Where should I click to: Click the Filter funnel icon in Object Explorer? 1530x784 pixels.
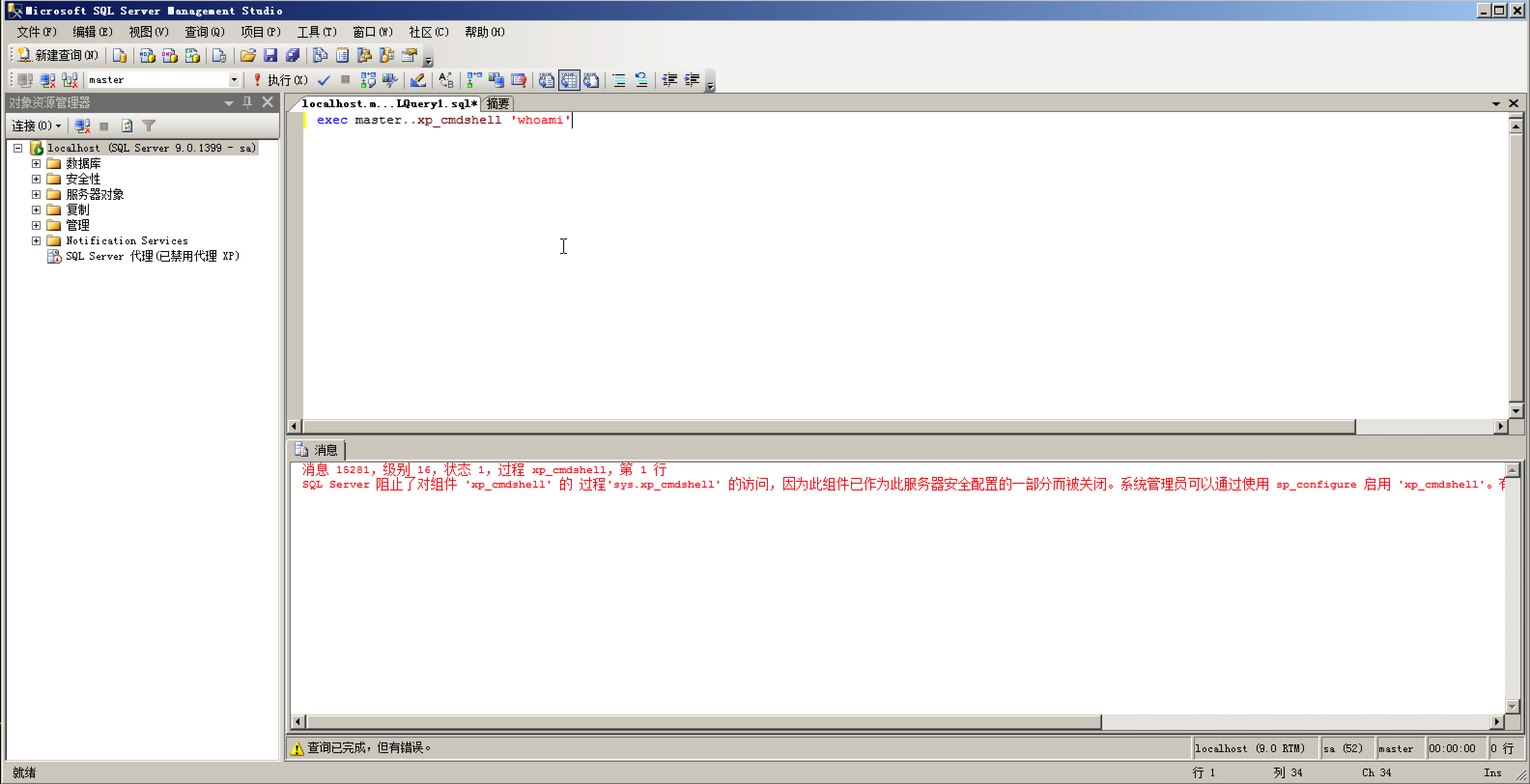pyautogui.click(x=149, y=126)
